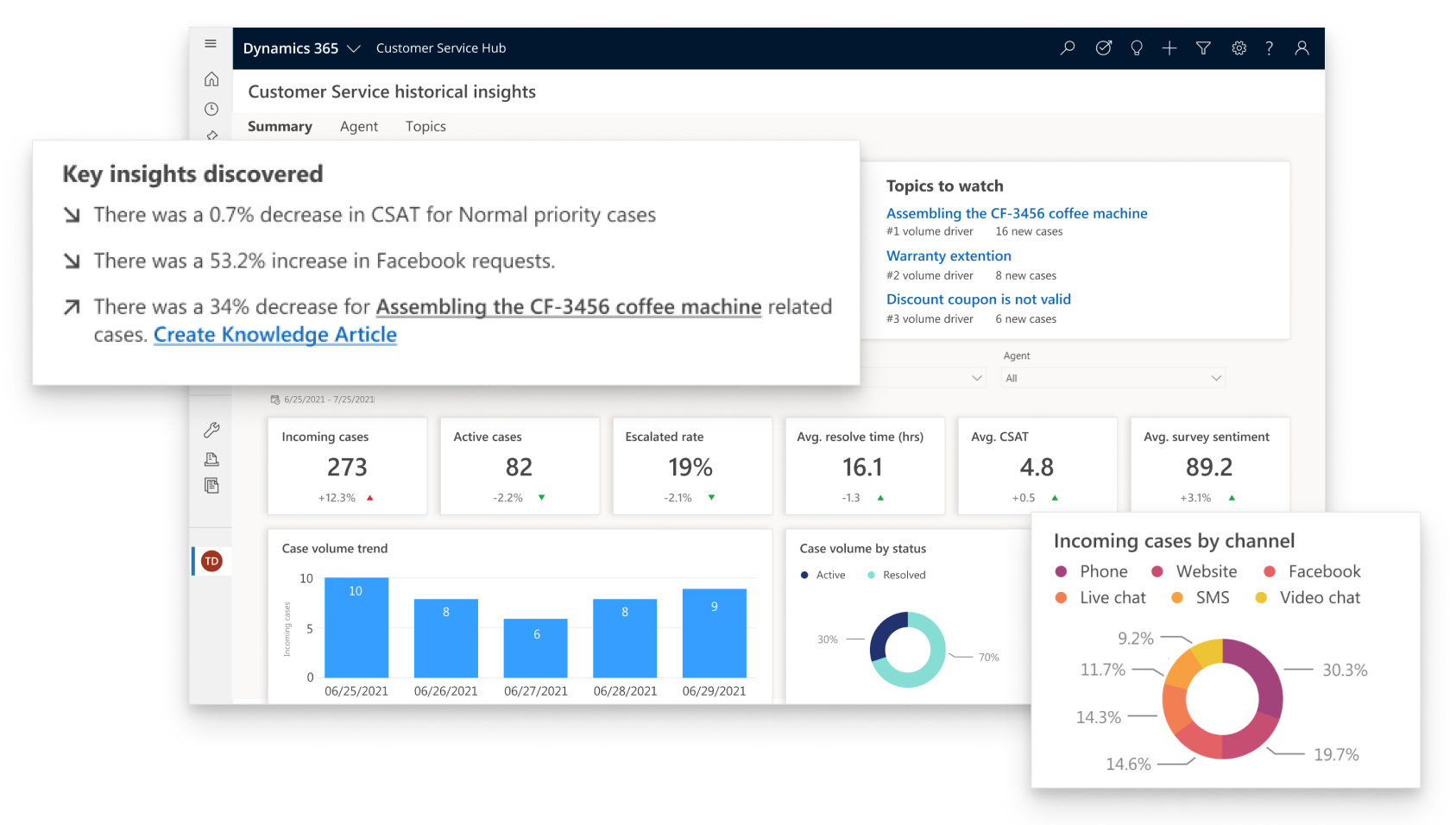Viewport: 1456px width, 825px height.
Task: Open the user account profile icon
Action: 1302,48
